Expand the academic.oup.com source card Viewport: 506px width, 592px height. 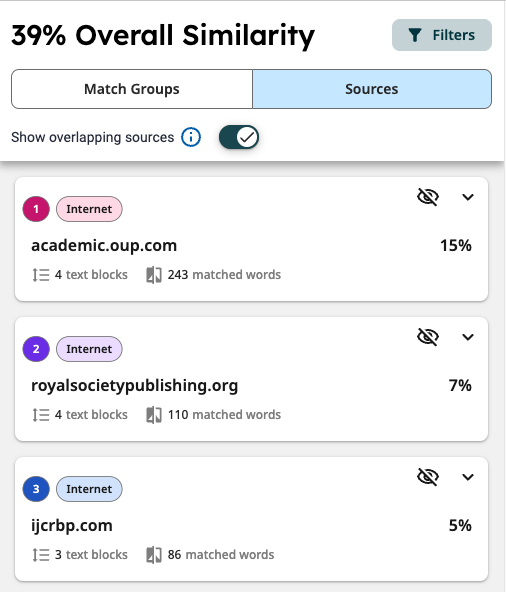(468, 197)
